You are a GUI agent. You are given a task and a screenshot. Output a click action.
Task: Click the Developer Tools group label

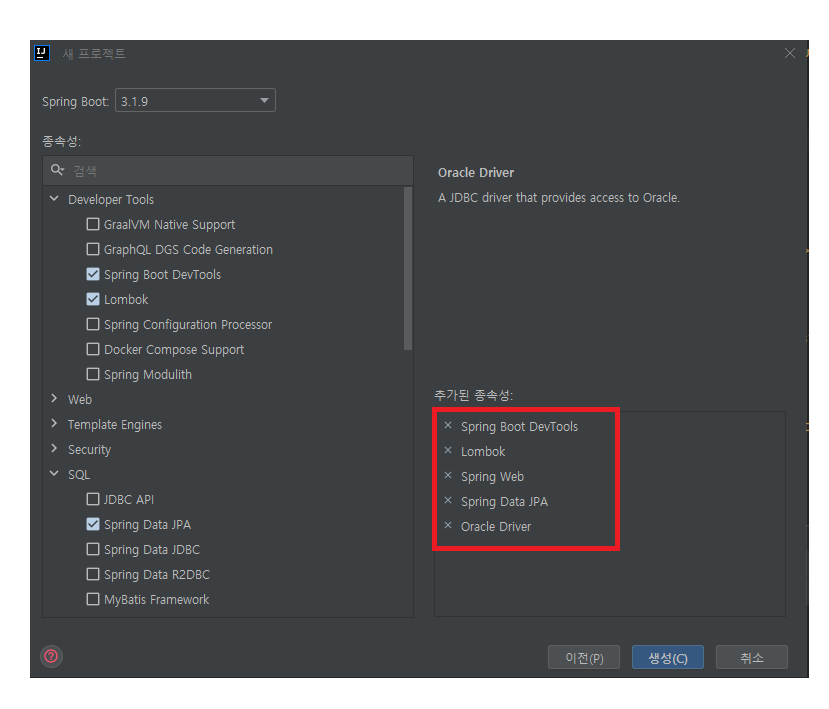click(111, 199)
